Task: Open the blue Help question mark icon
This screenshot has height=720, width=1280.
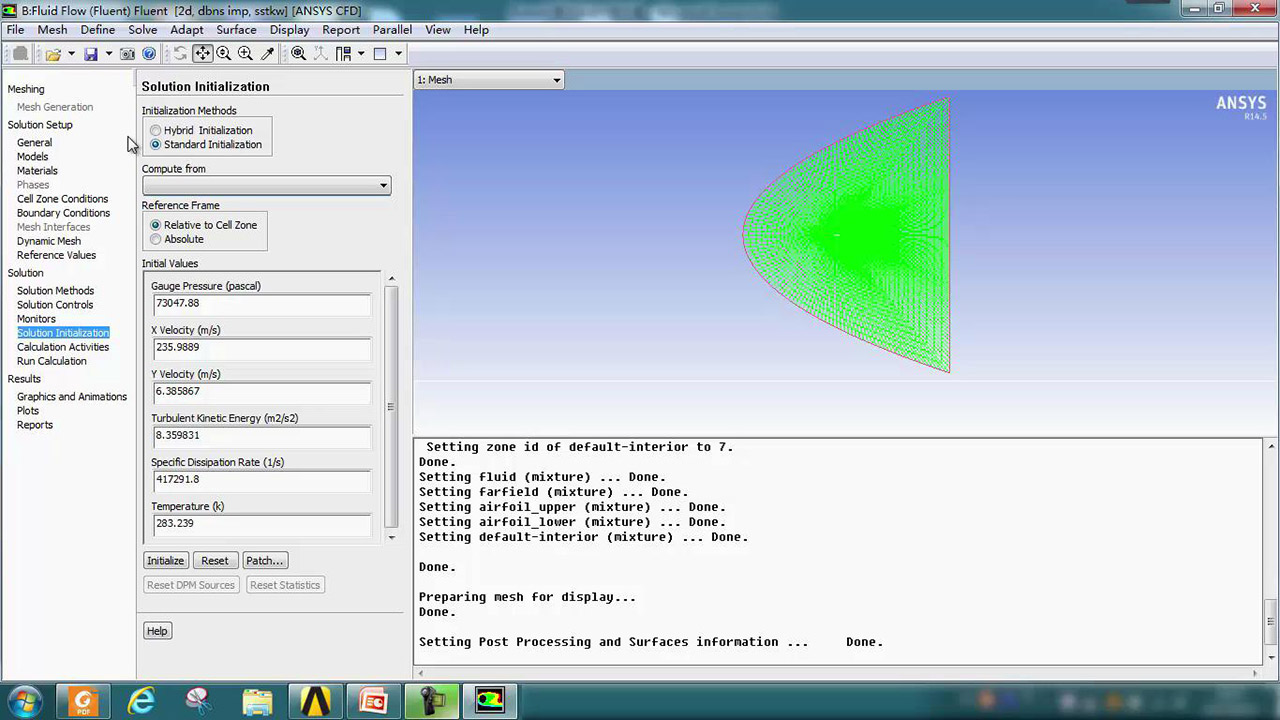Action: pyautogui.click(x=149, y=54)
